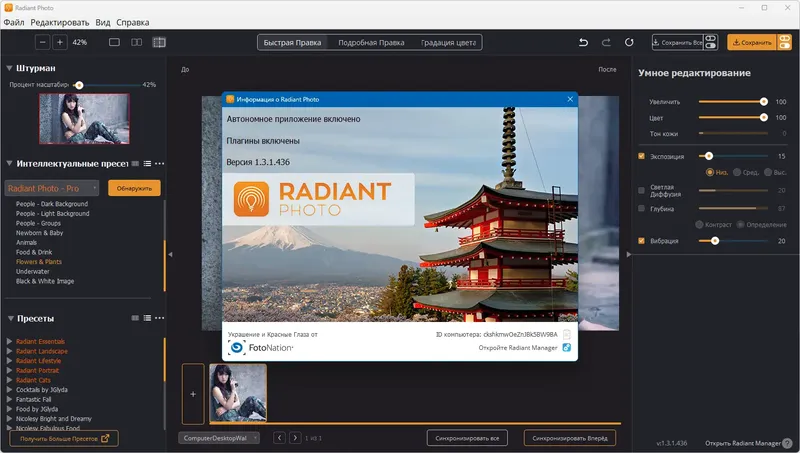
Task: Switch smart presets to grid view
Action: [x=135, y=164]
